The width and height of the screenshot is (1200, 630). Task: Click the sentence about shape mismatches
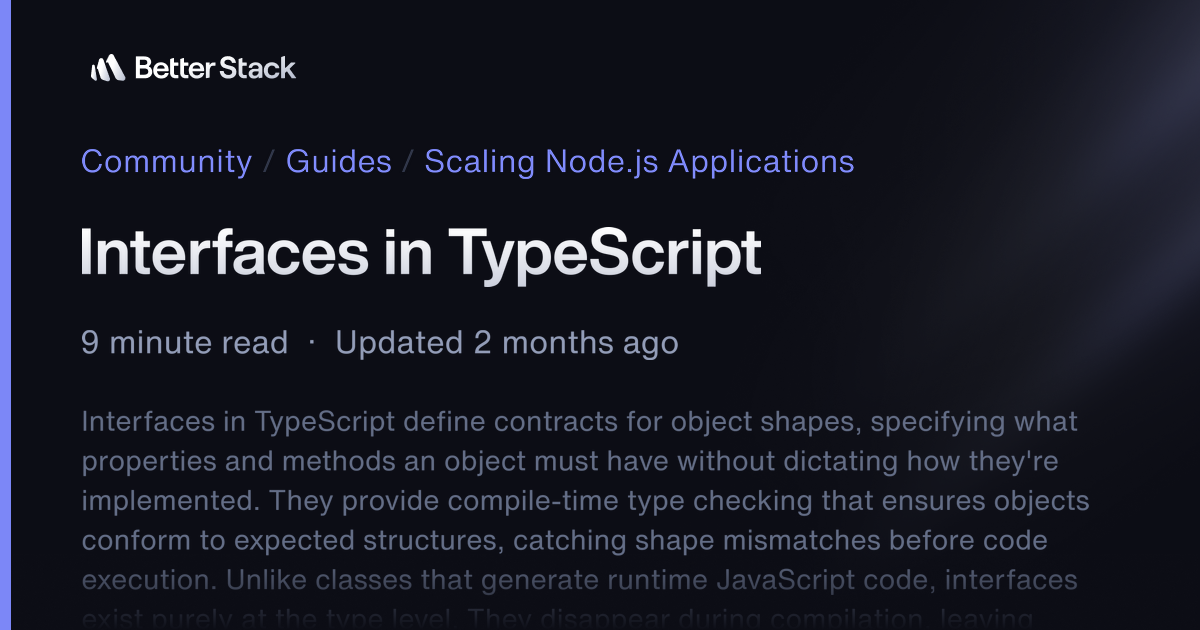pos(565,540)
